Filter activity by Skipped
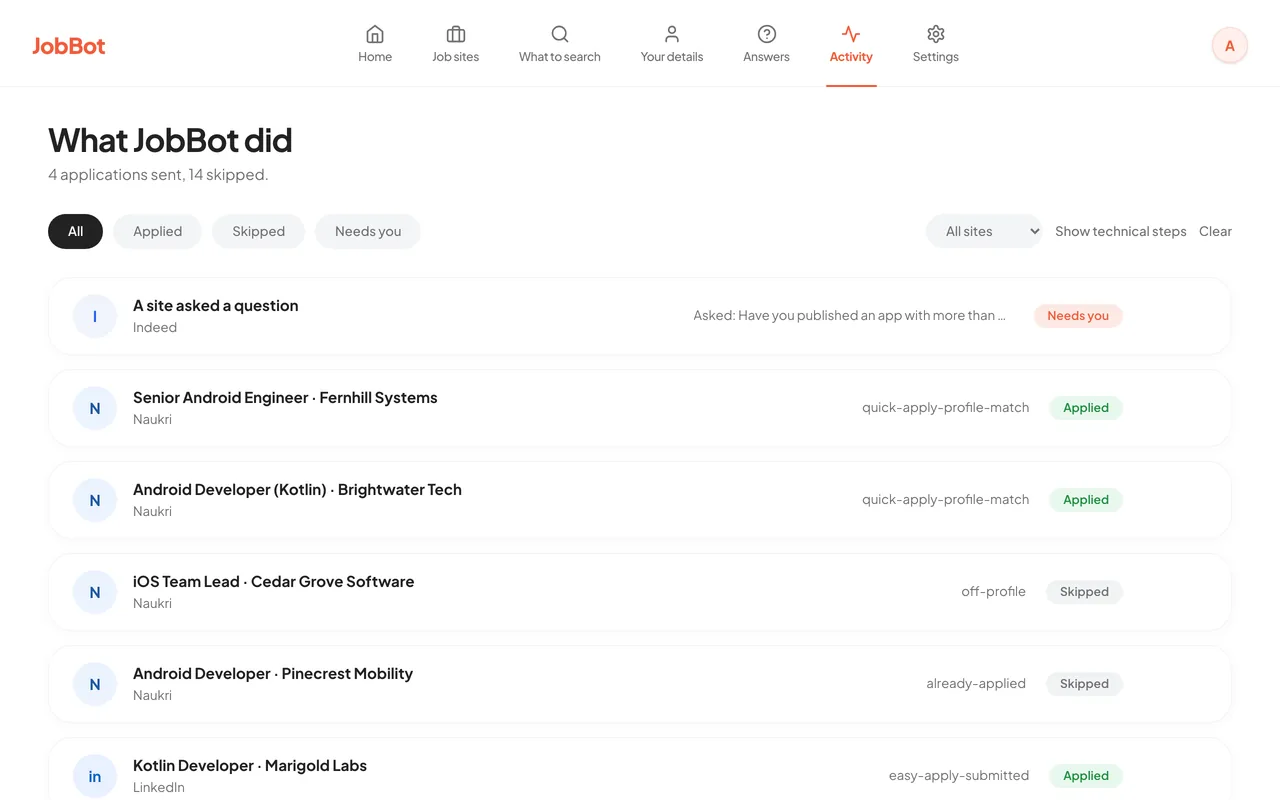Image resolution: width=1280 pixels, height=800 pixels. [259, 231]
